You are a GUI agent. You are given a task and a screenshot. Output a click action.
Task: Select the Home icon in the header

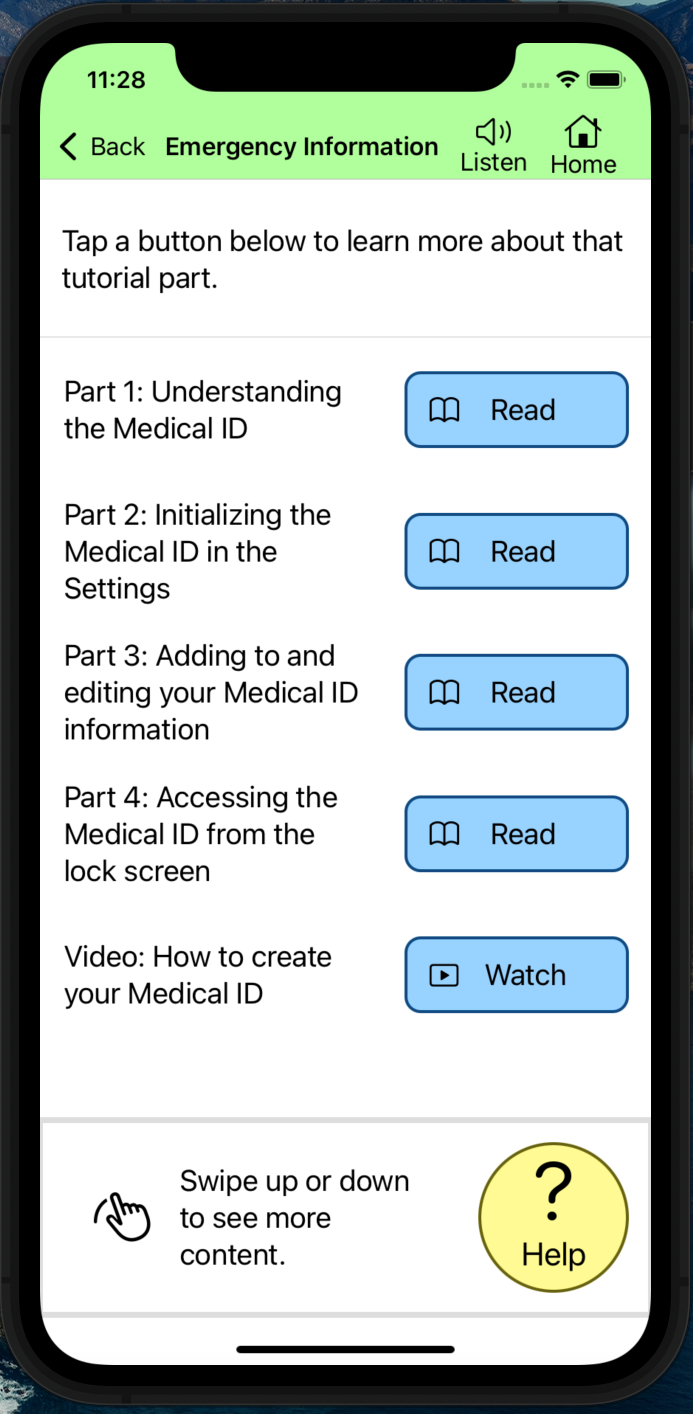click(x=581, y=130)
